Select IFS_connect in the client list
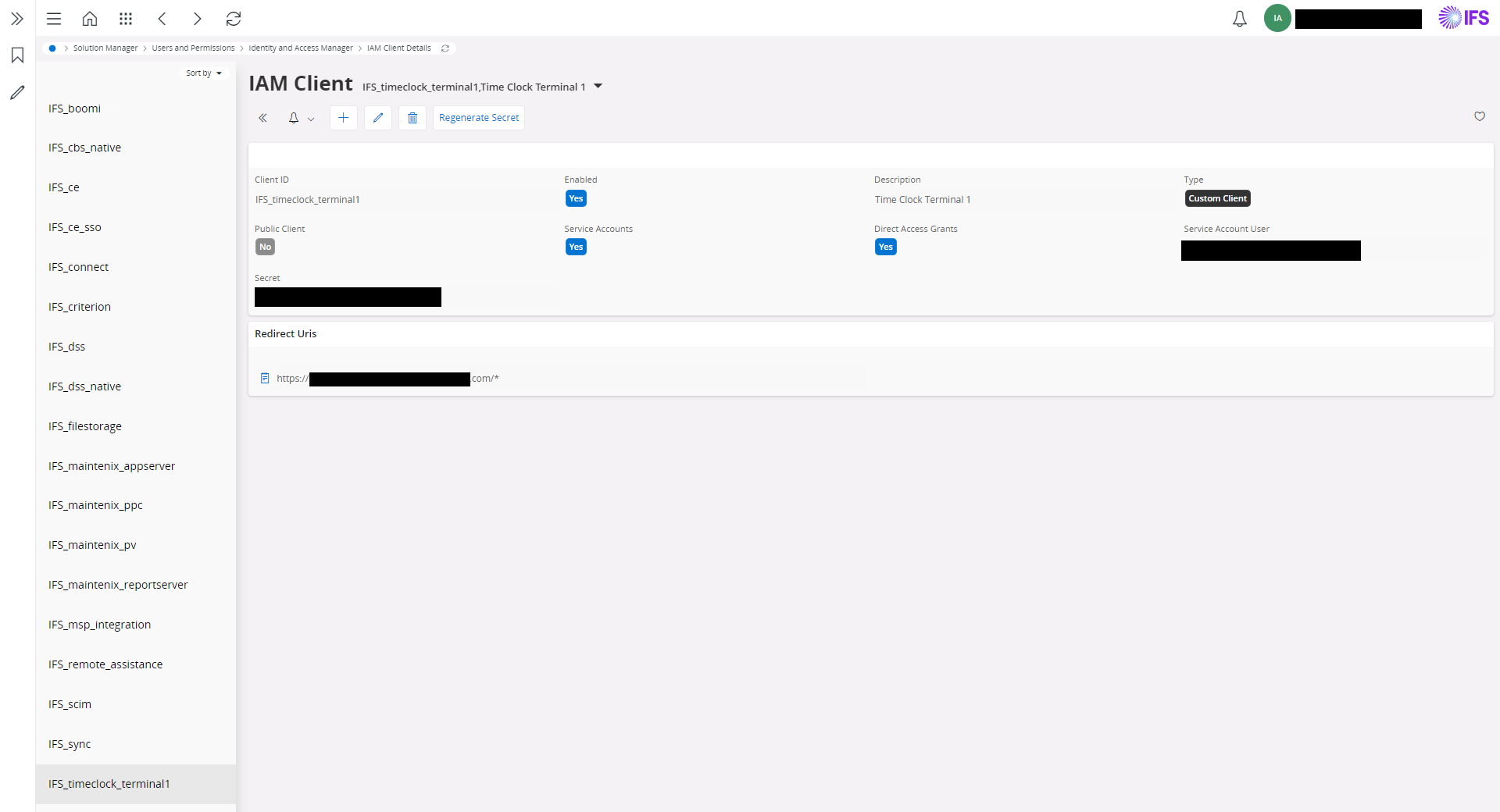This screenshot has width=1500, height=812. [x=136, y=267]
